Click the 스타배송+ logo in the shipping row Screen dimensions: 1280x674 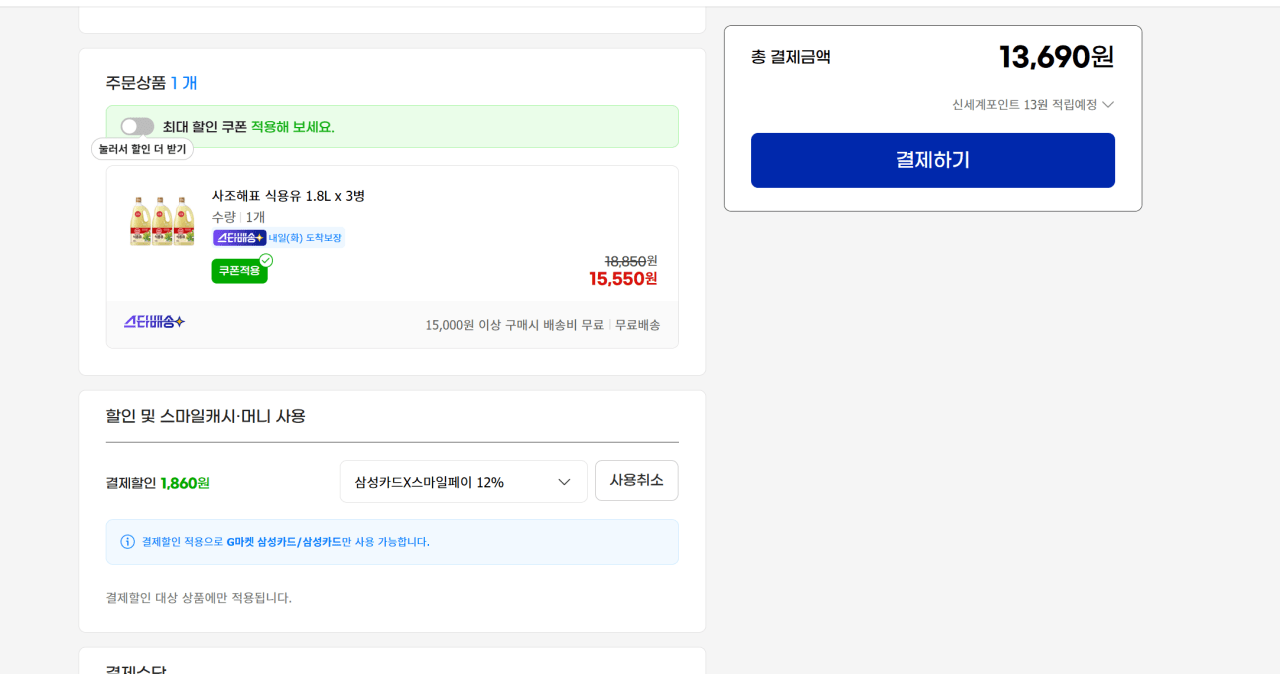[x=153, y=324]
